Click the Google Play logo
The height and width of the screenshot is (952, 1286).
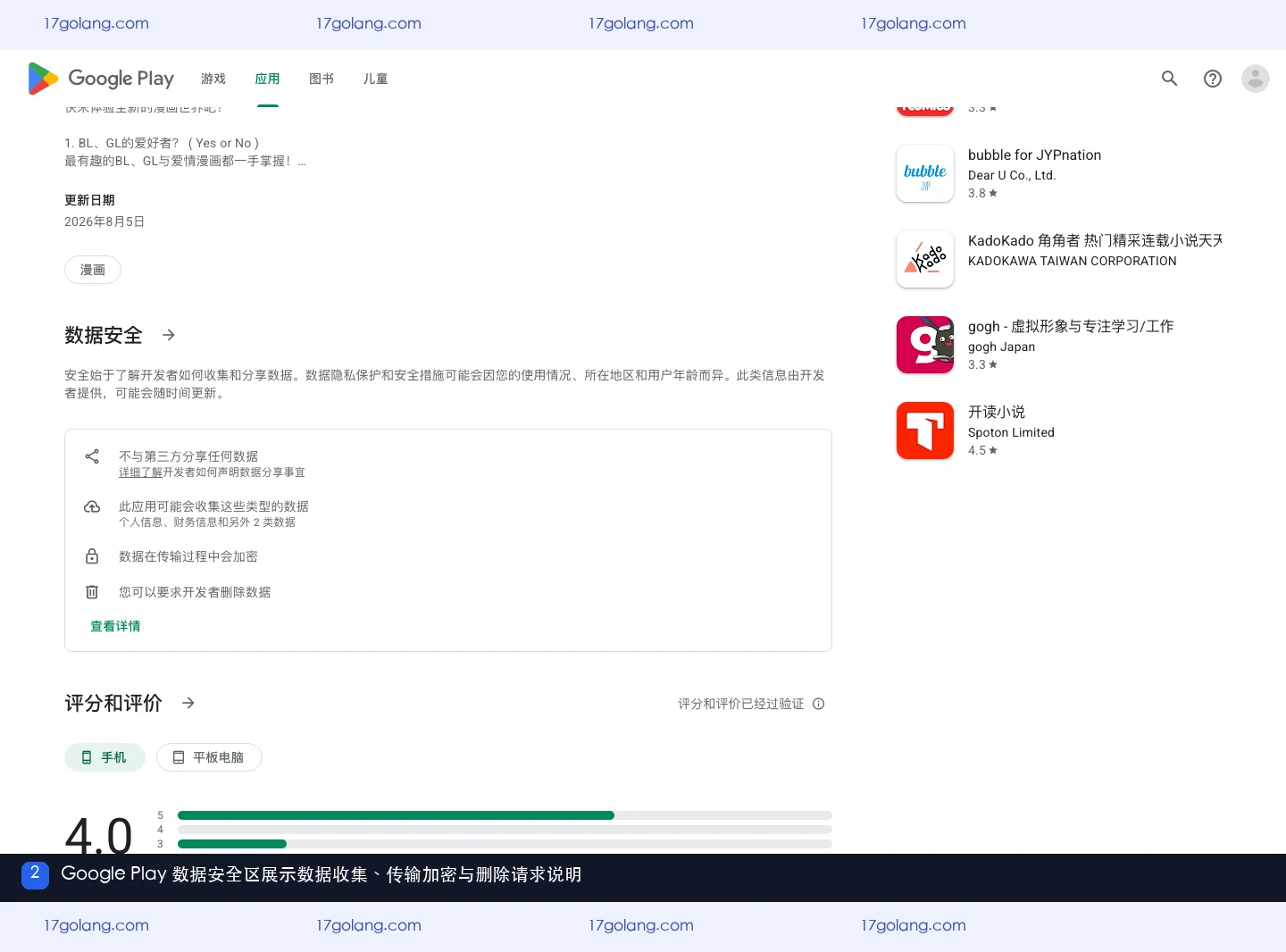[x=101, y=79]
